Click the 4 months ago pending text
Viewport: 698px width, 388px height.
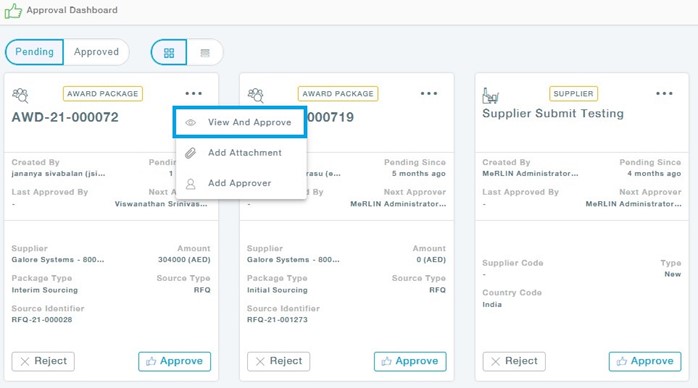(x=654, y=174)
